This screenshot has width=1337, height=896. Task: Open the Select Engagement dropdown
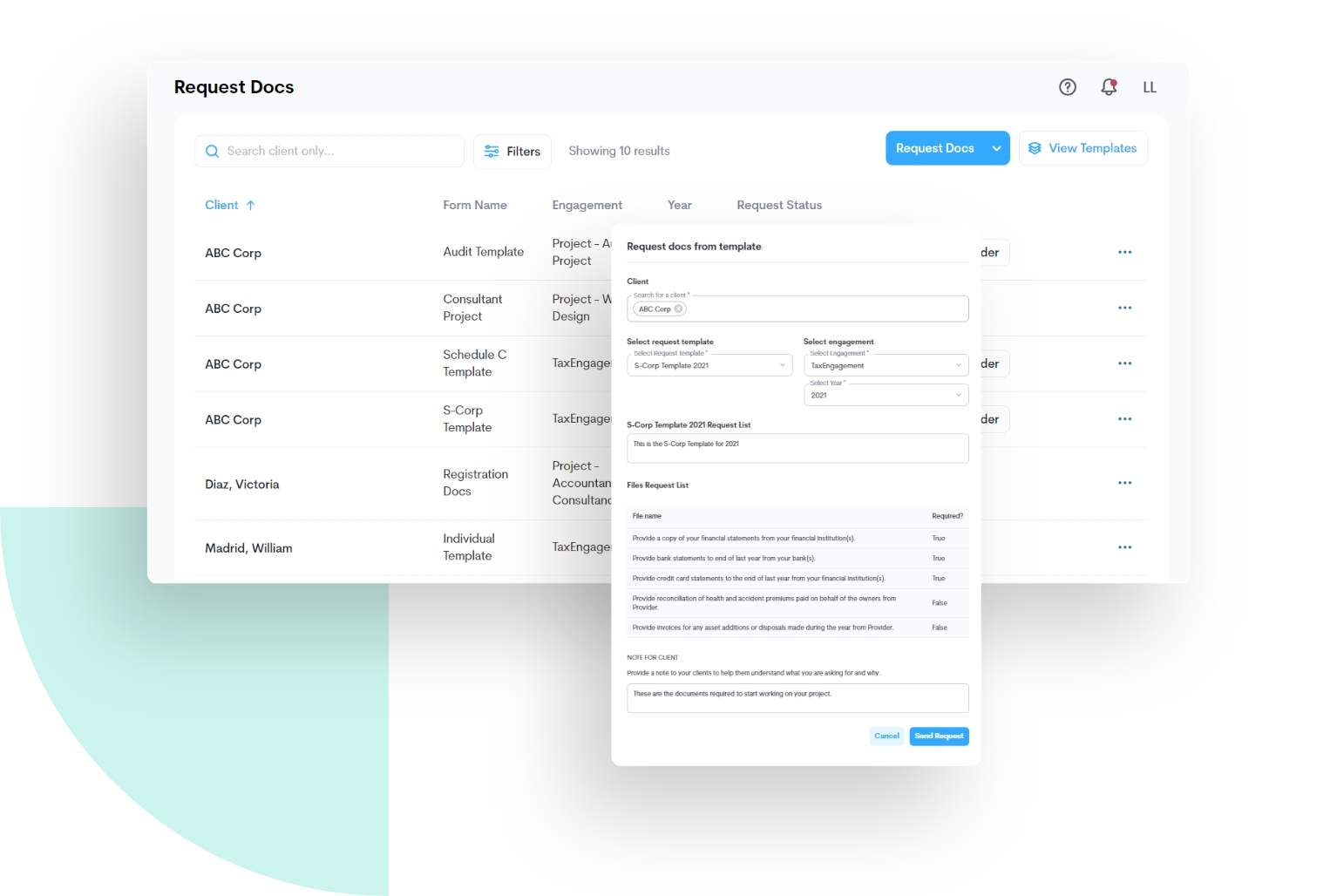point(886,366)
